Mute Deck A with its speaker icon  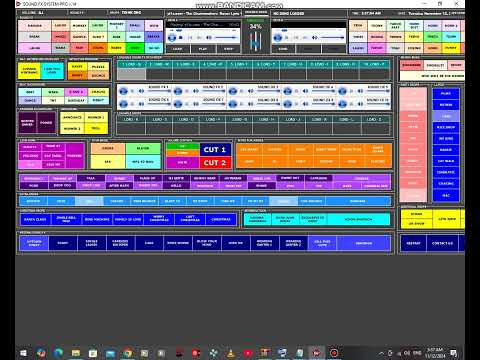coord(209,38)
